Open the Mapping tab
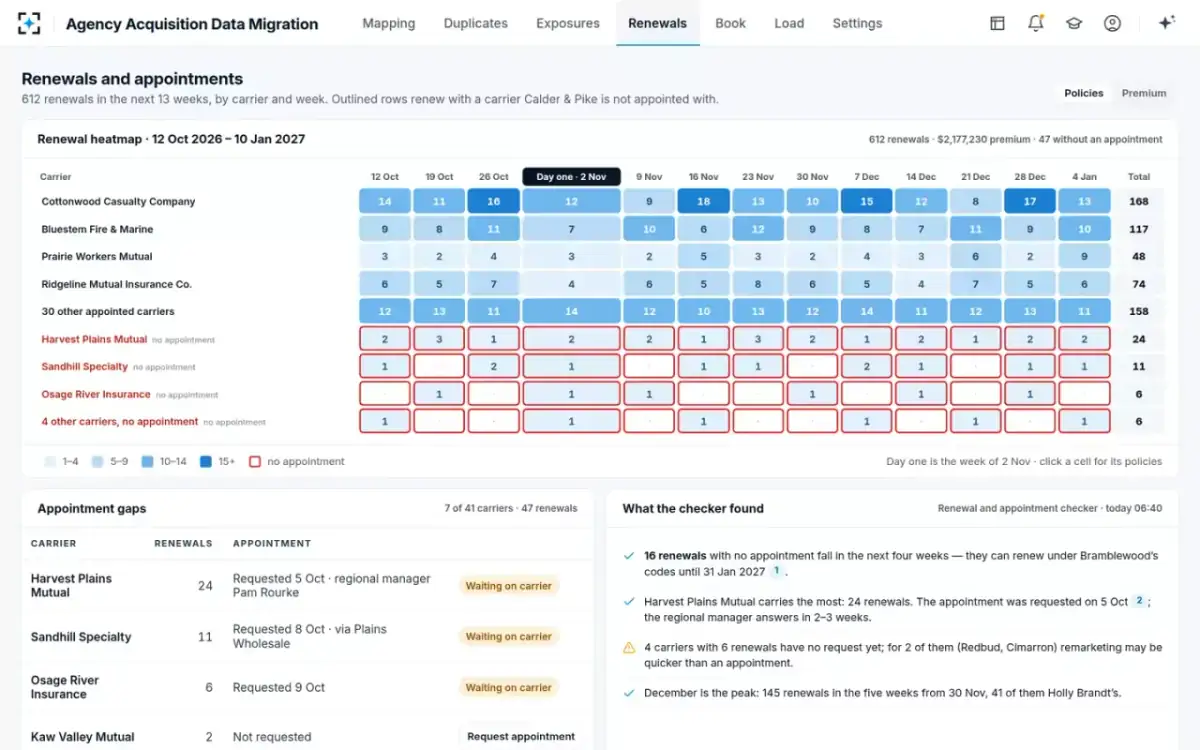The image size is (1200, 750). tap(389, 23)
